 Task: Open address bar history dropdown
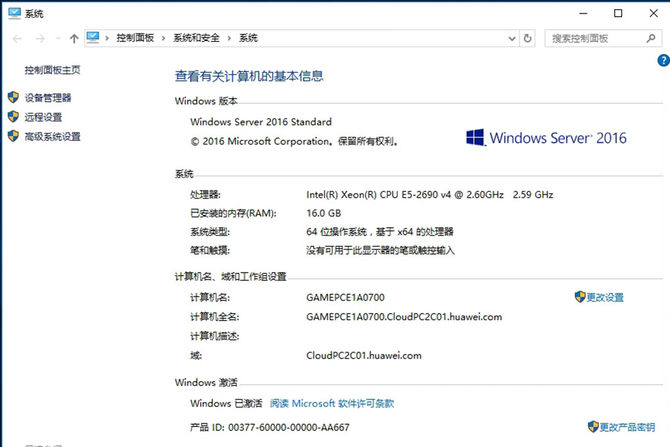(512, 38)
